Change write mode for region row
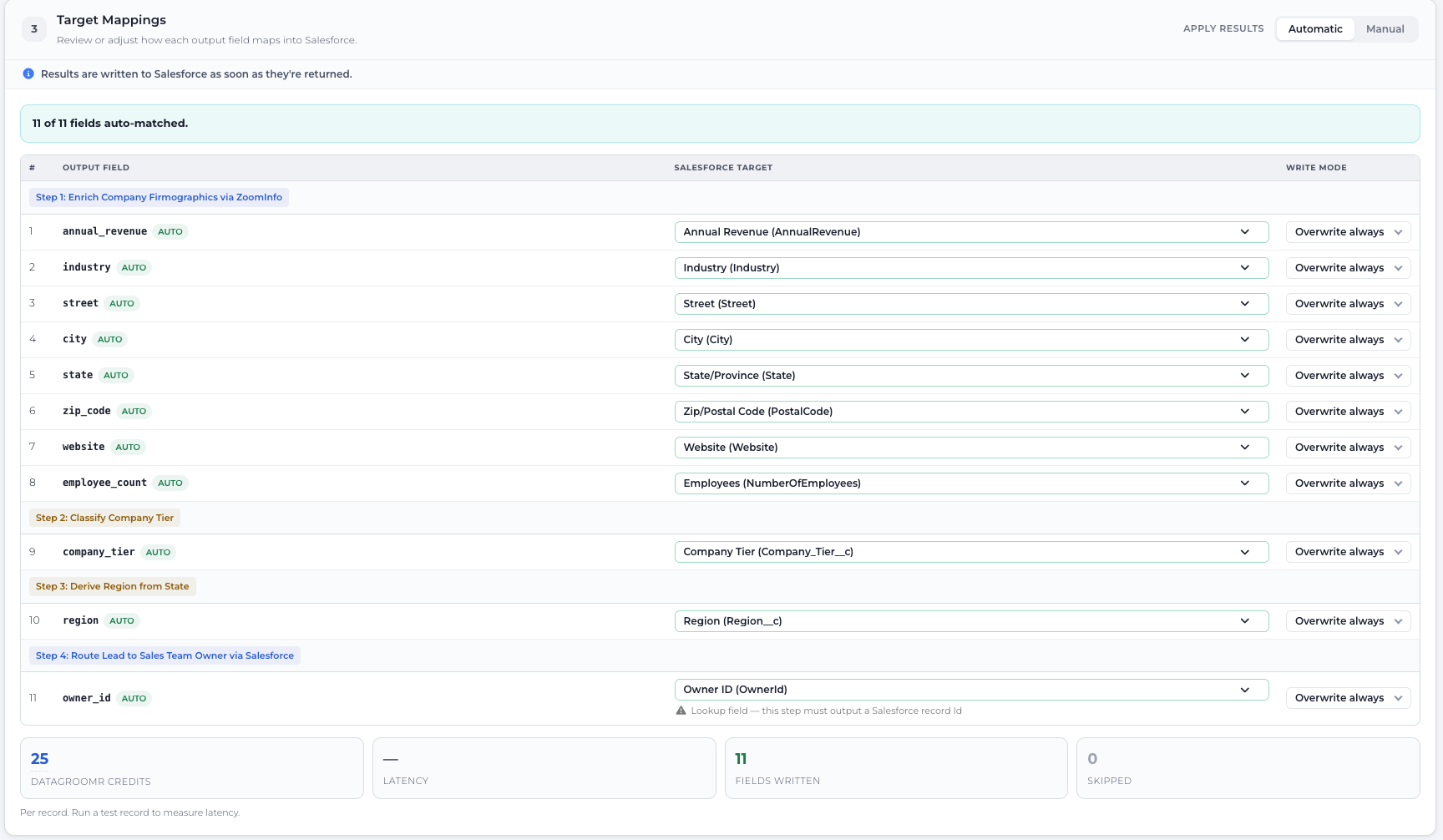This screenshot has height=840, width=1443. [x=1348, y=621]
